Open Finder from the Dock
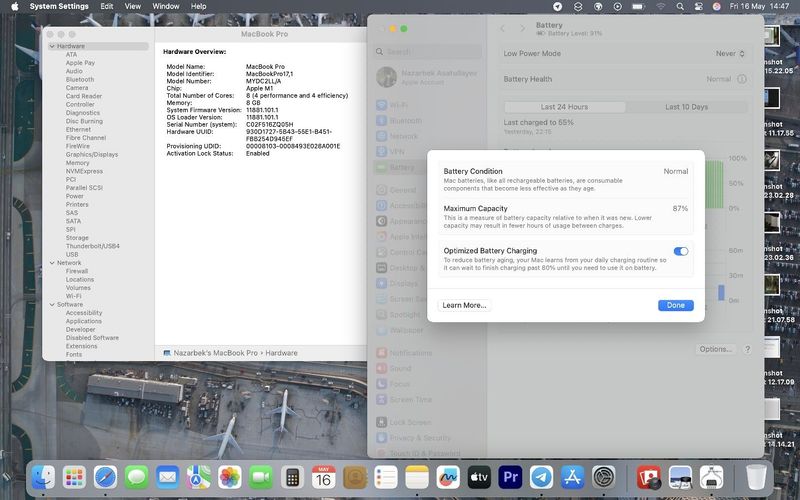 (43, 478)
